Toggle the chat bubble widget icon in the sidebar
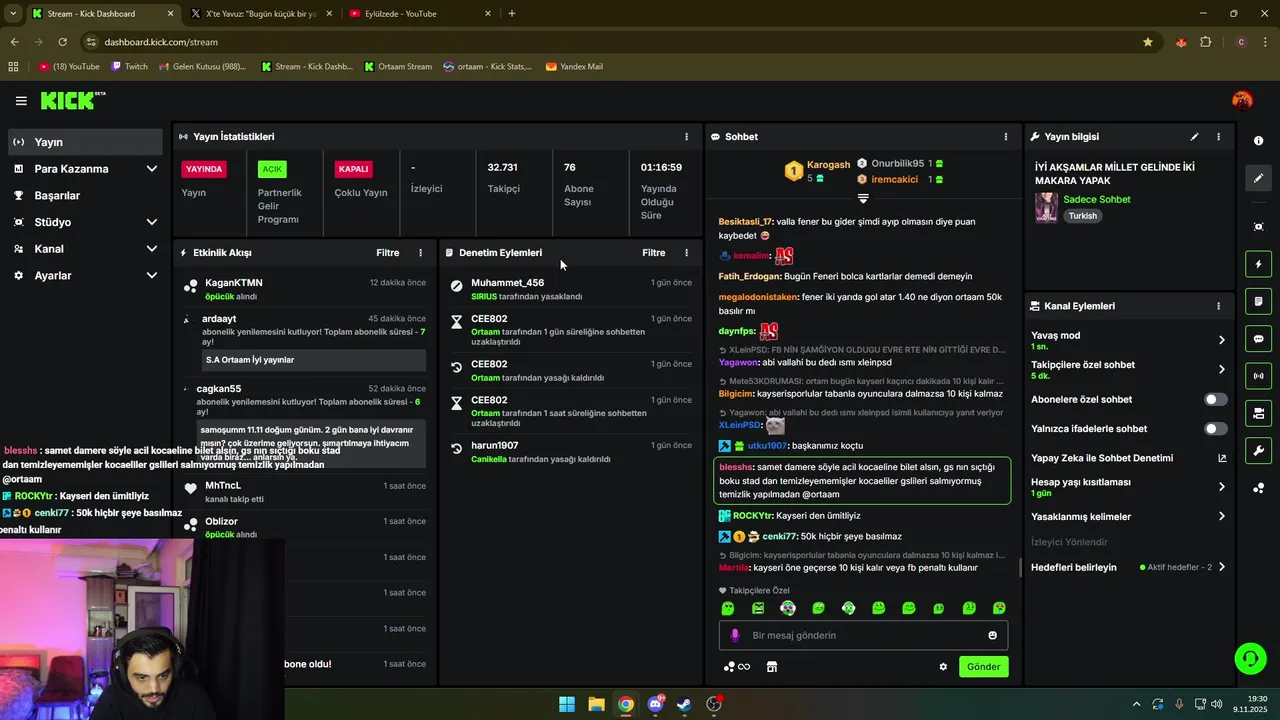The image size is (1280, 720). pyautogui.click(x=1258, y=339)
